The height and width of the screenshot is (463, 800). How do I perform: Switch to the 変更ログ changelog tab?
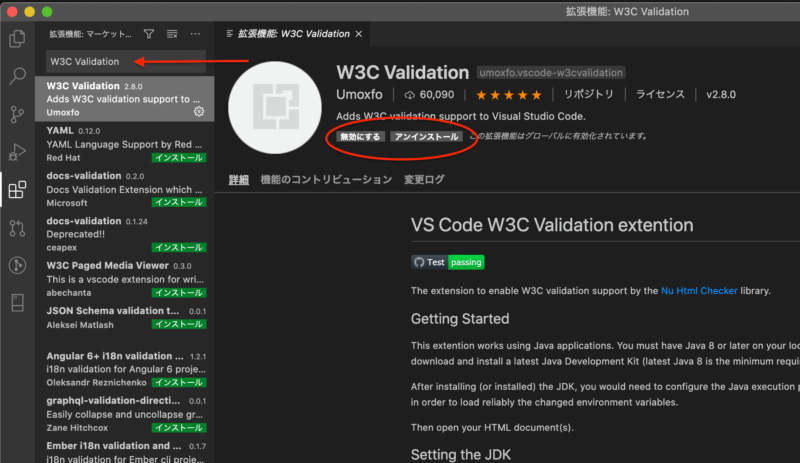424,180
